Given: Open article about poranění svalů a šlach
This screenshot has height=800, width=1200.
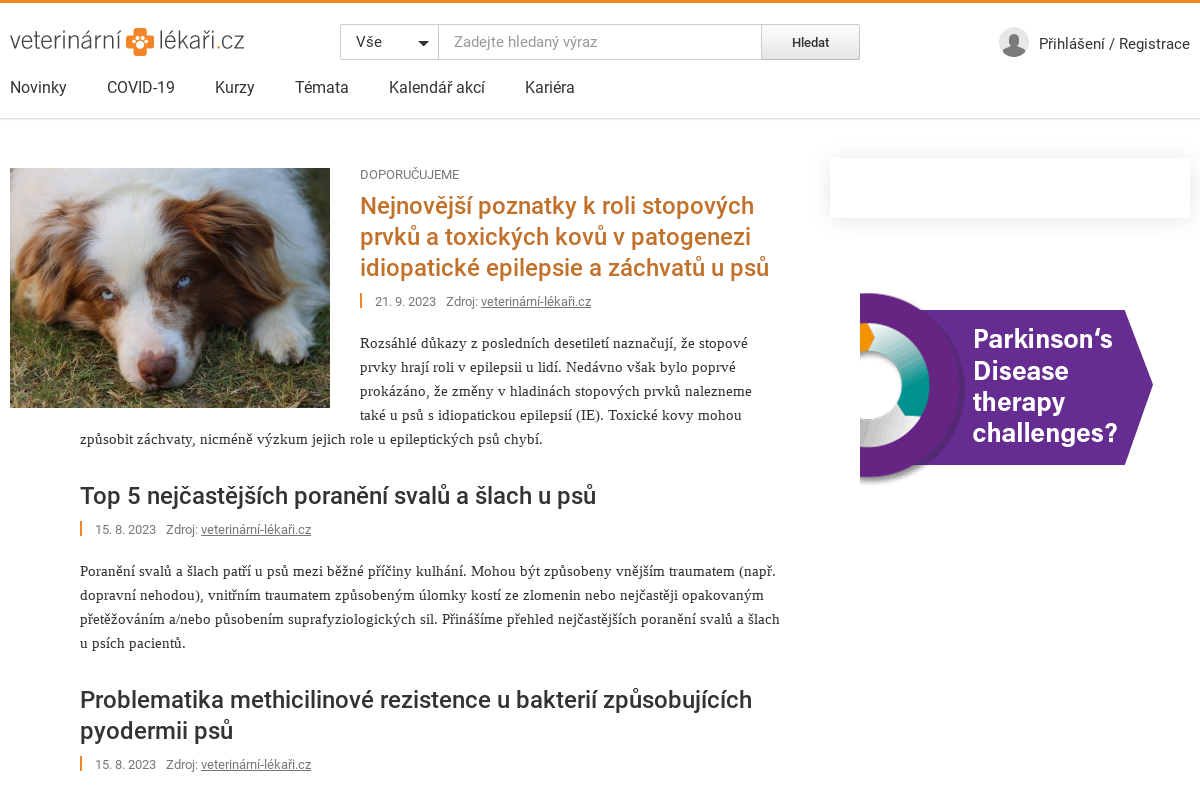Looking at the screenshot, I should click(337, 494).
